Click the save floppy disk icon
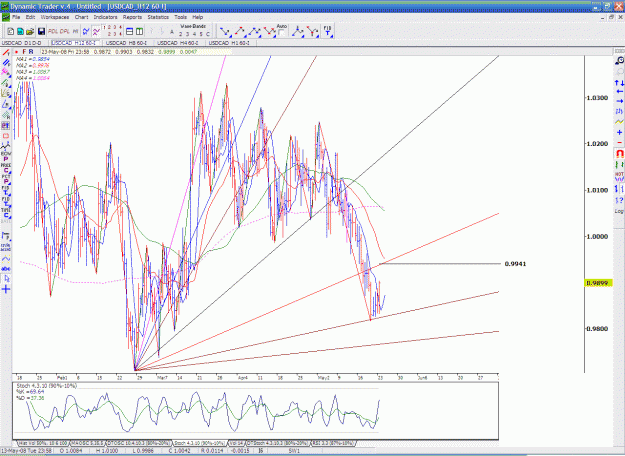The width and height of the screenshot is (625, 456). 41,31
